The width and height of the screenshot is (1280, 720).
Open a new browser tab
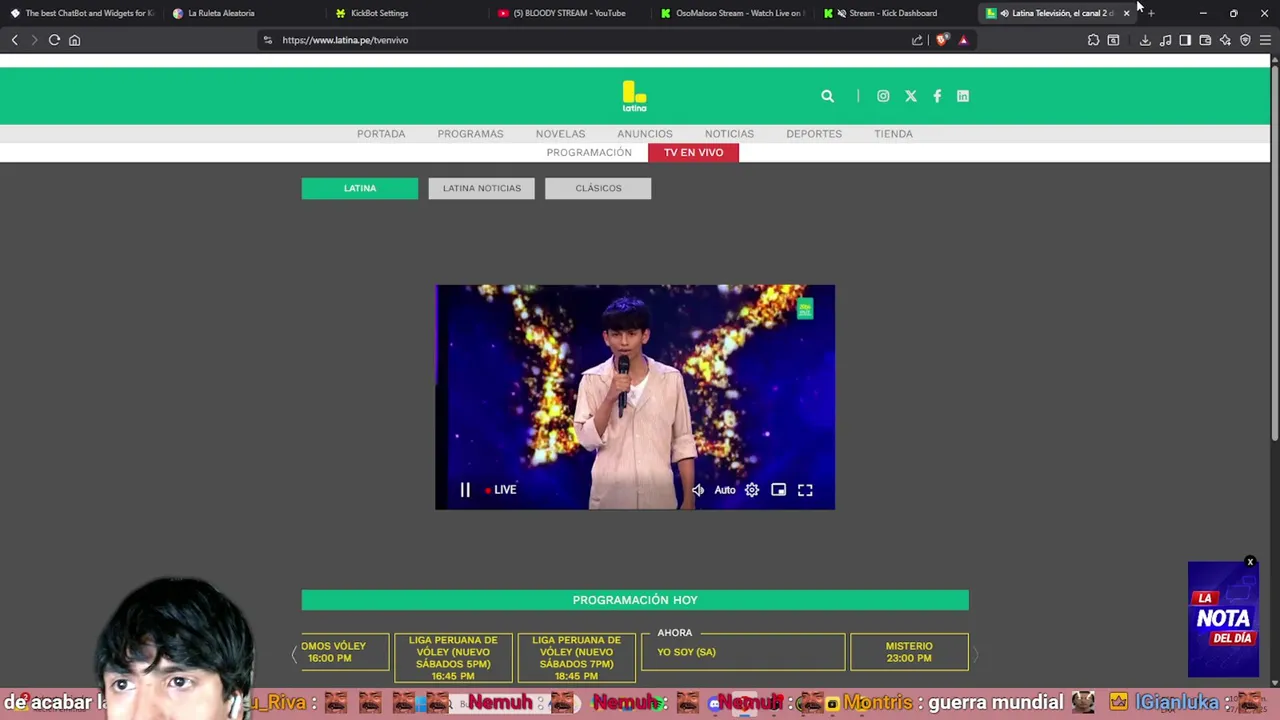[1151, 13]
